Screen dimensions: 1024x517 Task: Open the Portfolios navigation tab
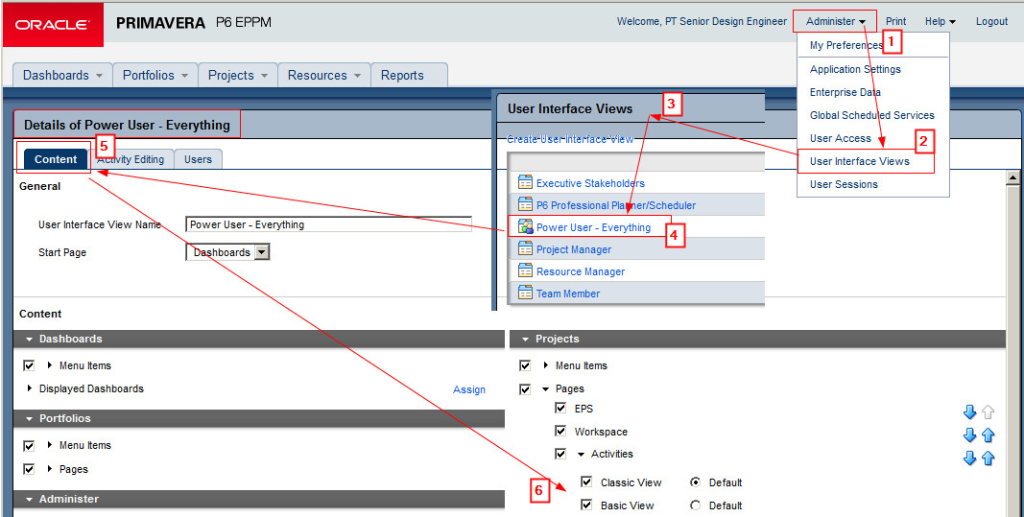[155, 75]
